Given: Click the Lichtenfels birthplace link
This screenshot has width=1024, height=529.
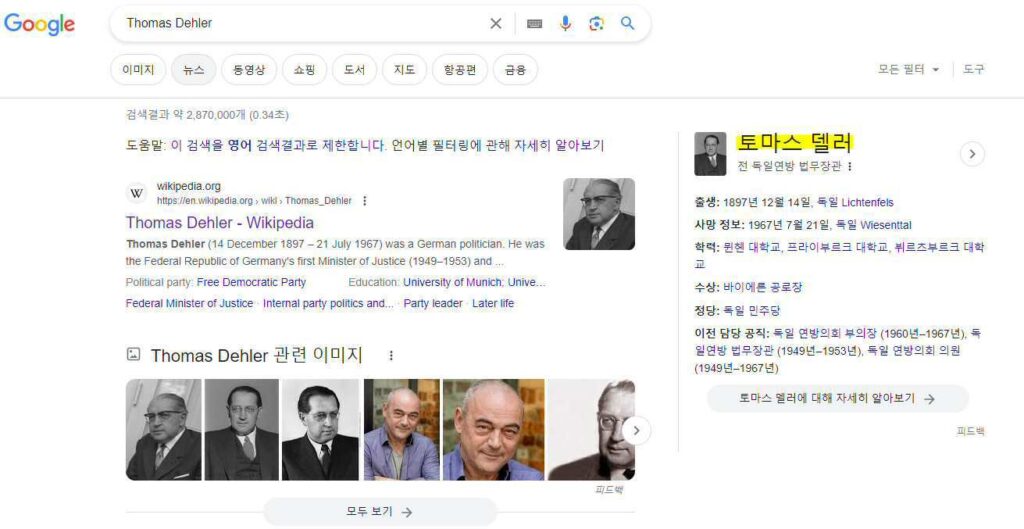Looking at the screenshot, I should 867,202.
